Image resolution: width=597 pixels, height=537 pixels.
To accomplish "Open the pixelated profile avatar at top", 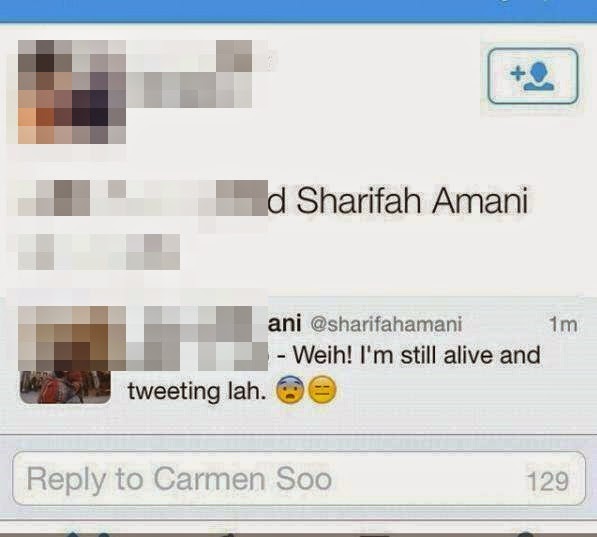I will click(x=72, y=92).
